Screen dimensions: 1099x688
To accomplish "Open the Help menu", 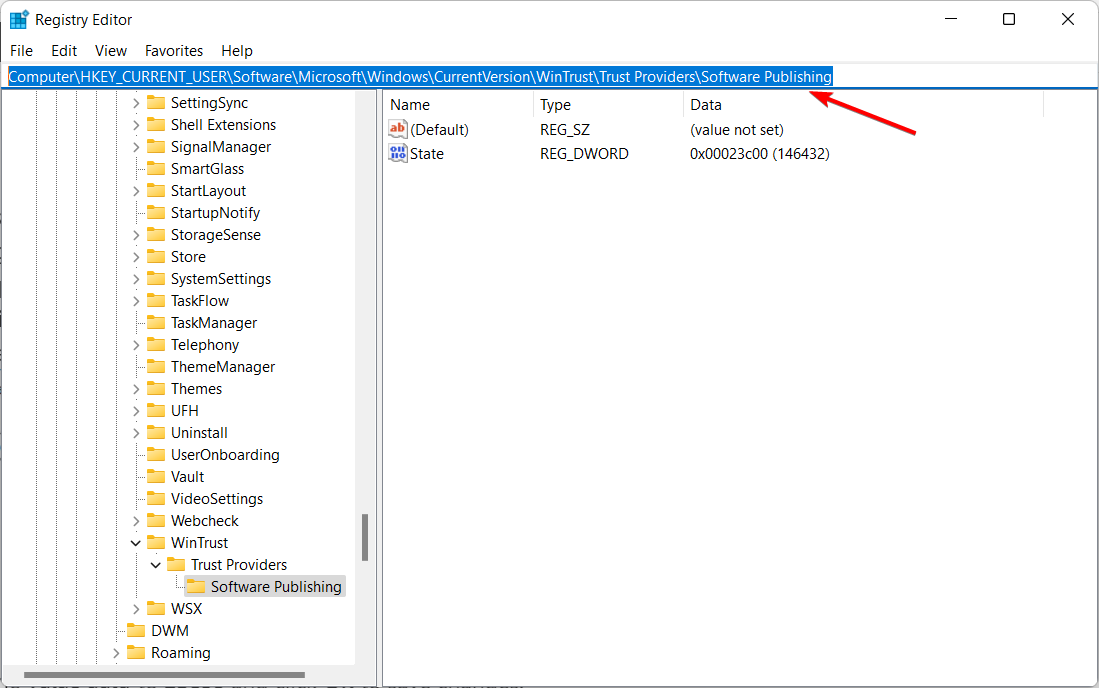I will (237, 50).
